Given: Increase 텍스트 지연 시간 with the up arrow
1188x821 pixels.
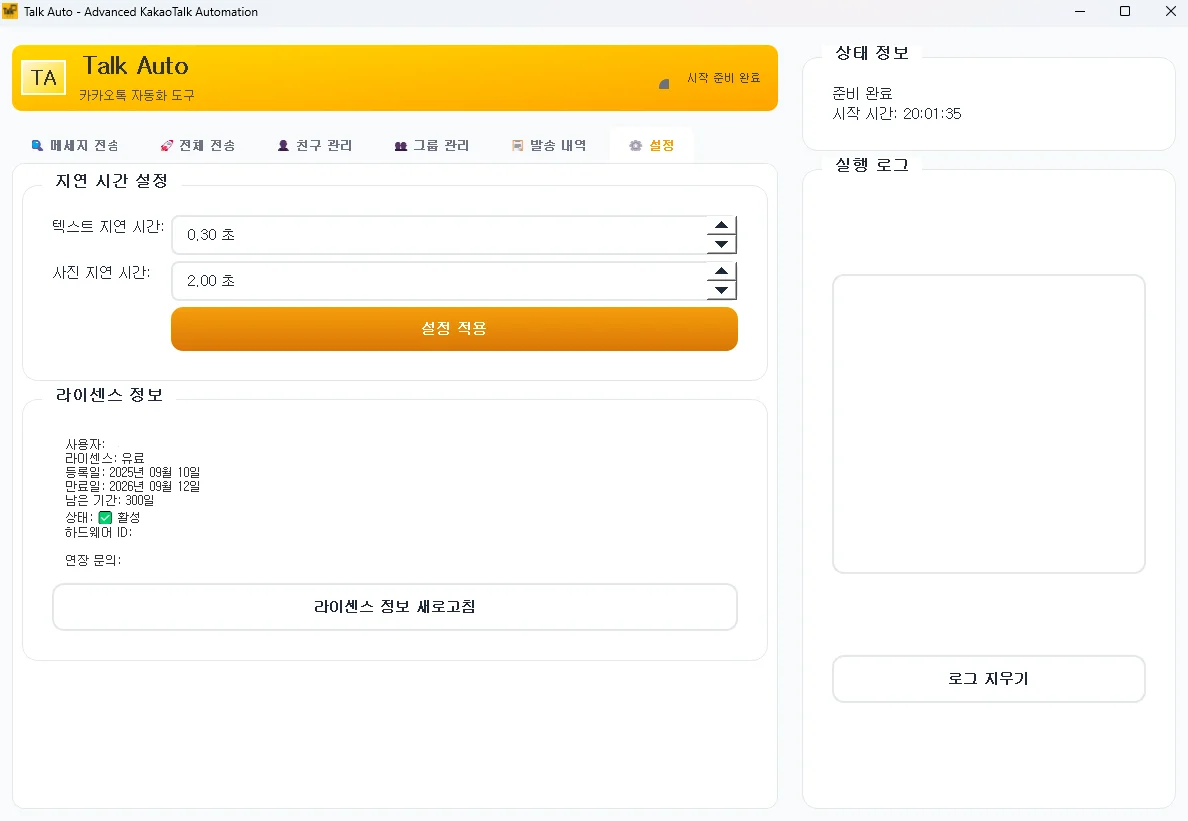Looking at the screenshot, I should (x=722, y=227).
